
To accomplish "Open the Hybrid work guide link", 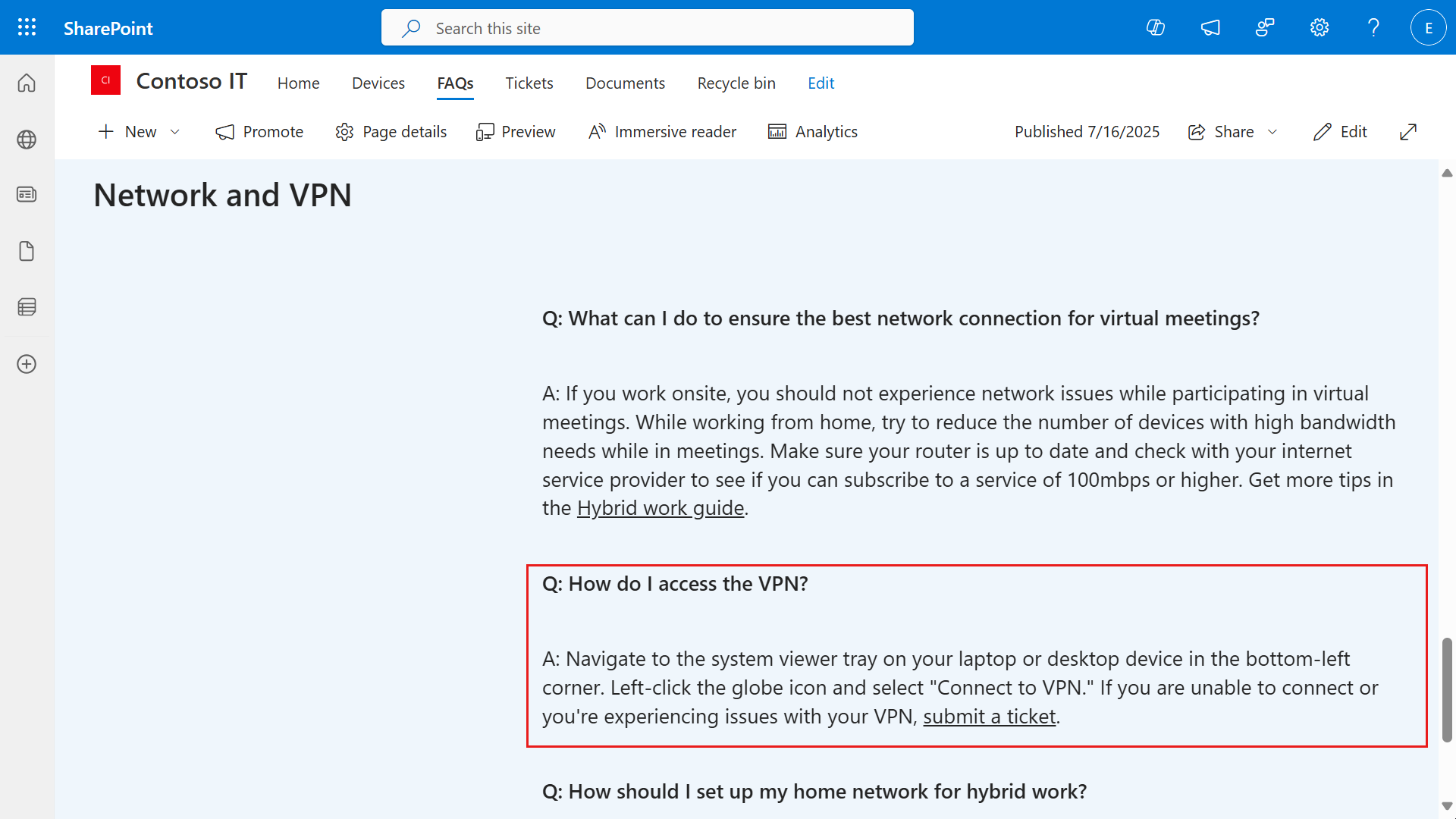I will tap(660, 508).
